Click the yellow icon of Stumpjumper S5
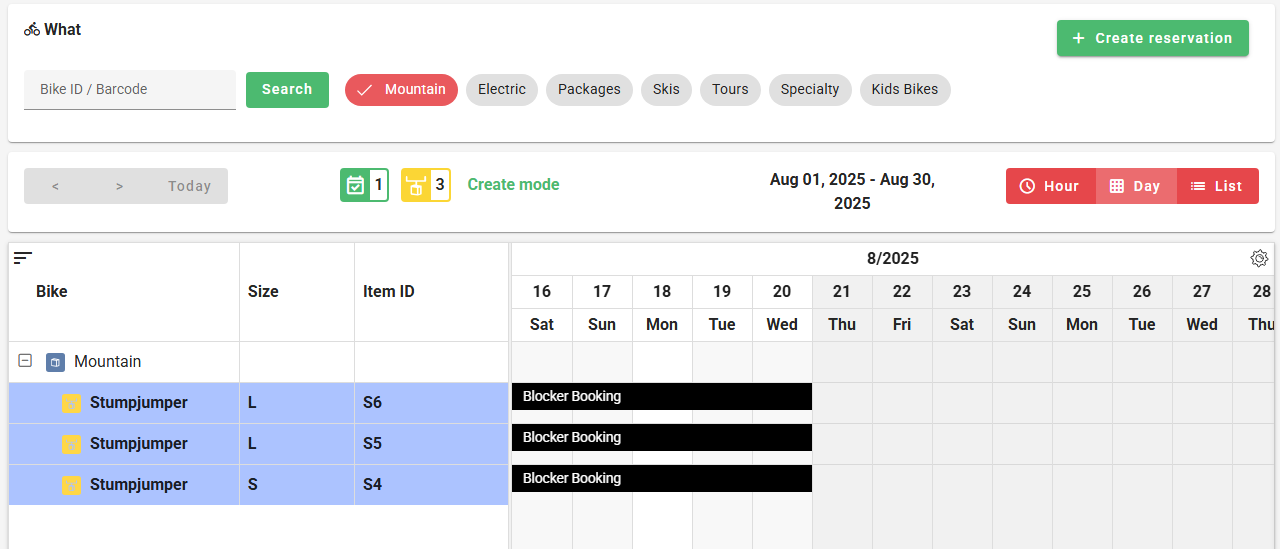 [x=71, y=444]
